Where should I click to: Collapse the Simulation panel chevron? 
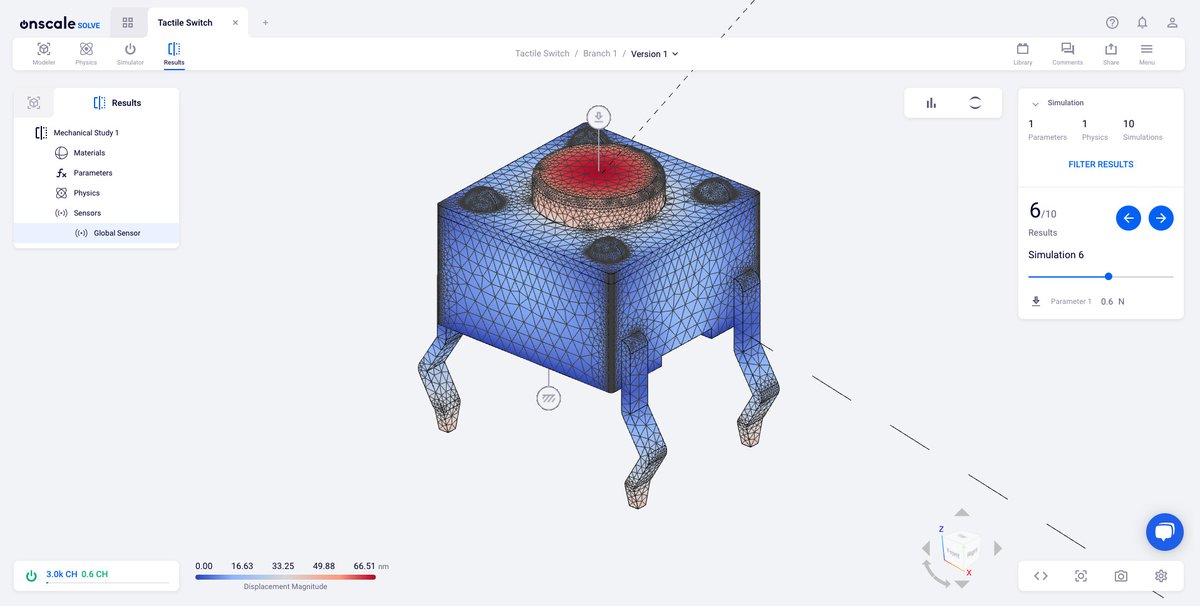pyautogui.click(x=1035, y=103)
